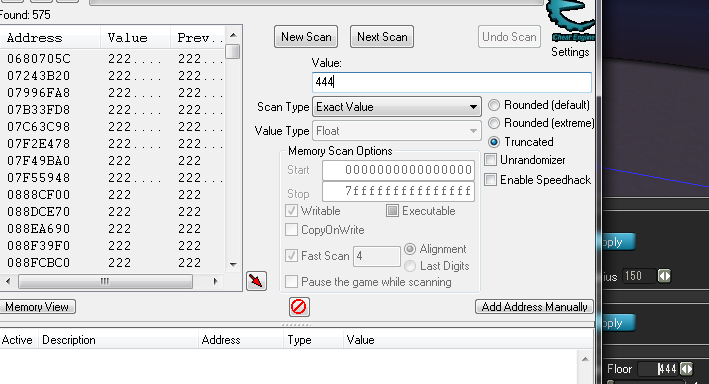Click into the Value field containing 444
The height and width of the screenshot is (384, 709).
(x=452, y=82)
